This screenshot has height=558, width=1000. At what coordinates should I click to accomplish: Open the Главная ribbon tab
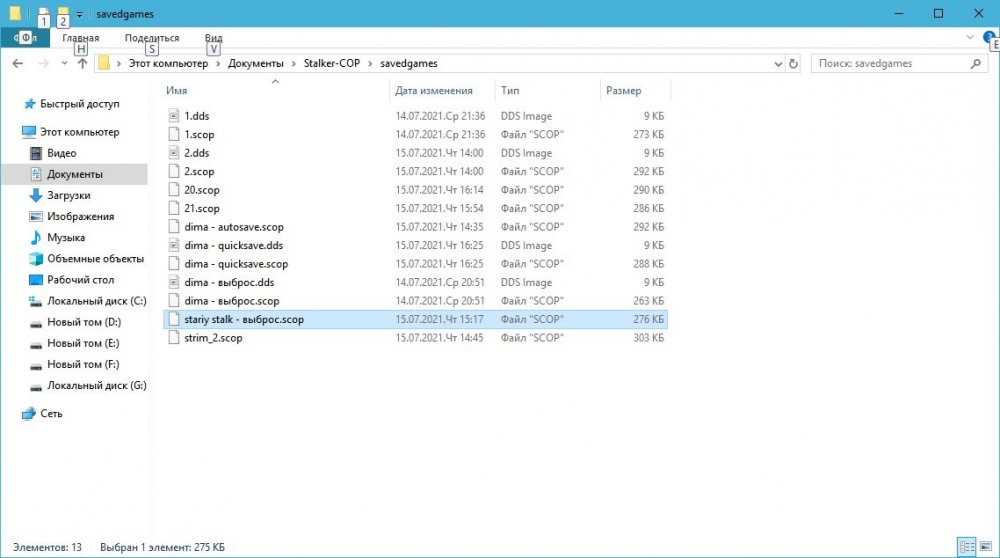coord(81,38)
